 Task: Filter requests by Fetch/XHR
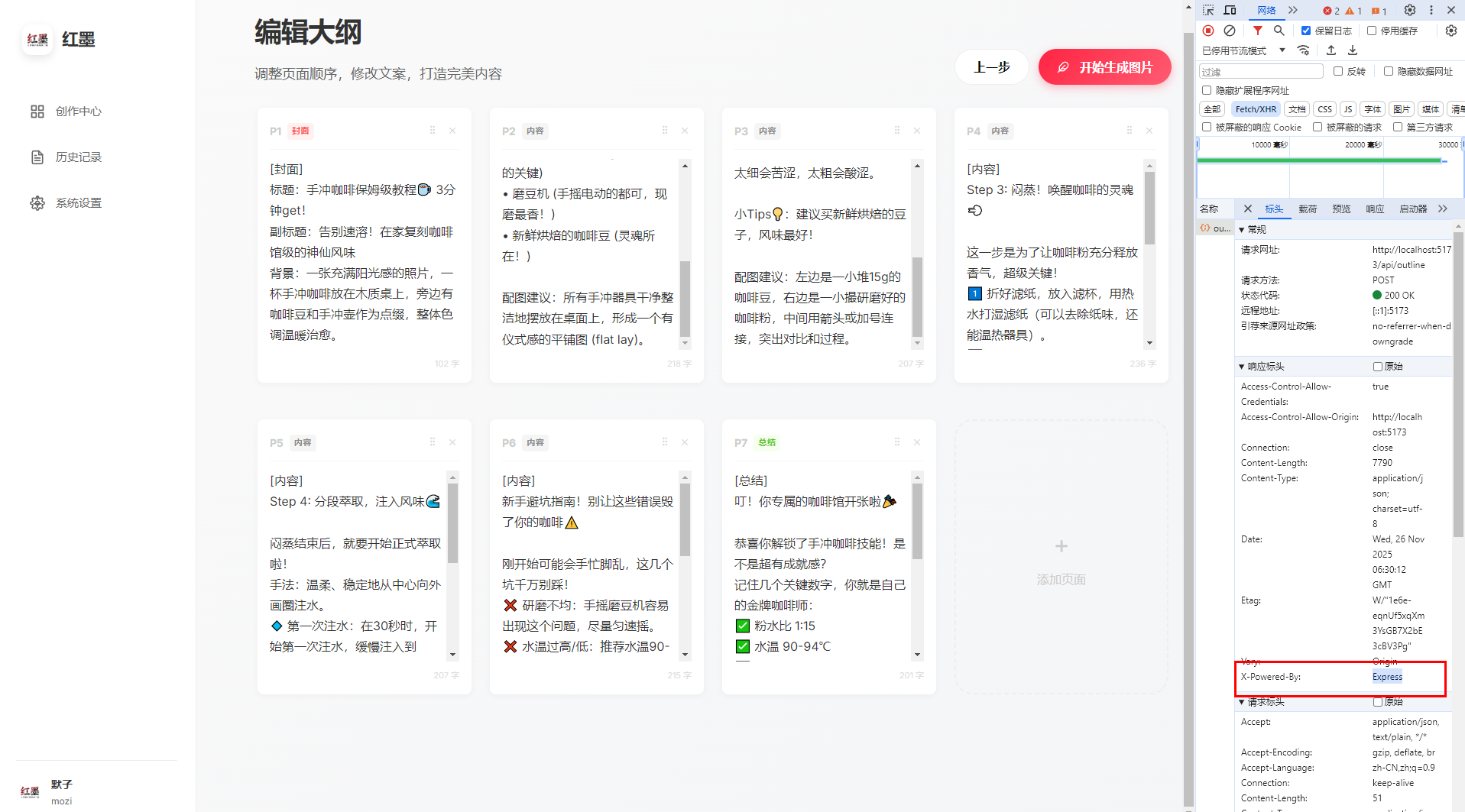point(1256,109)
